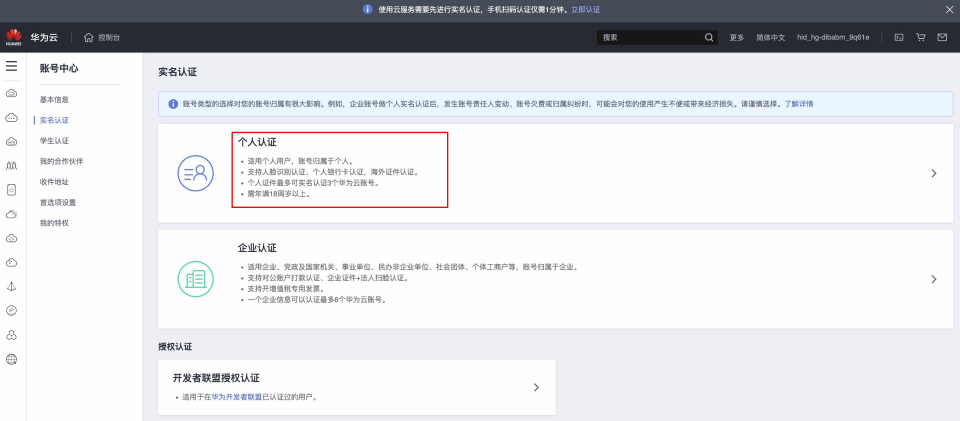Click the 立即认证 link in banner
This screenshot has width=960, height=421.
pos(585,9)
